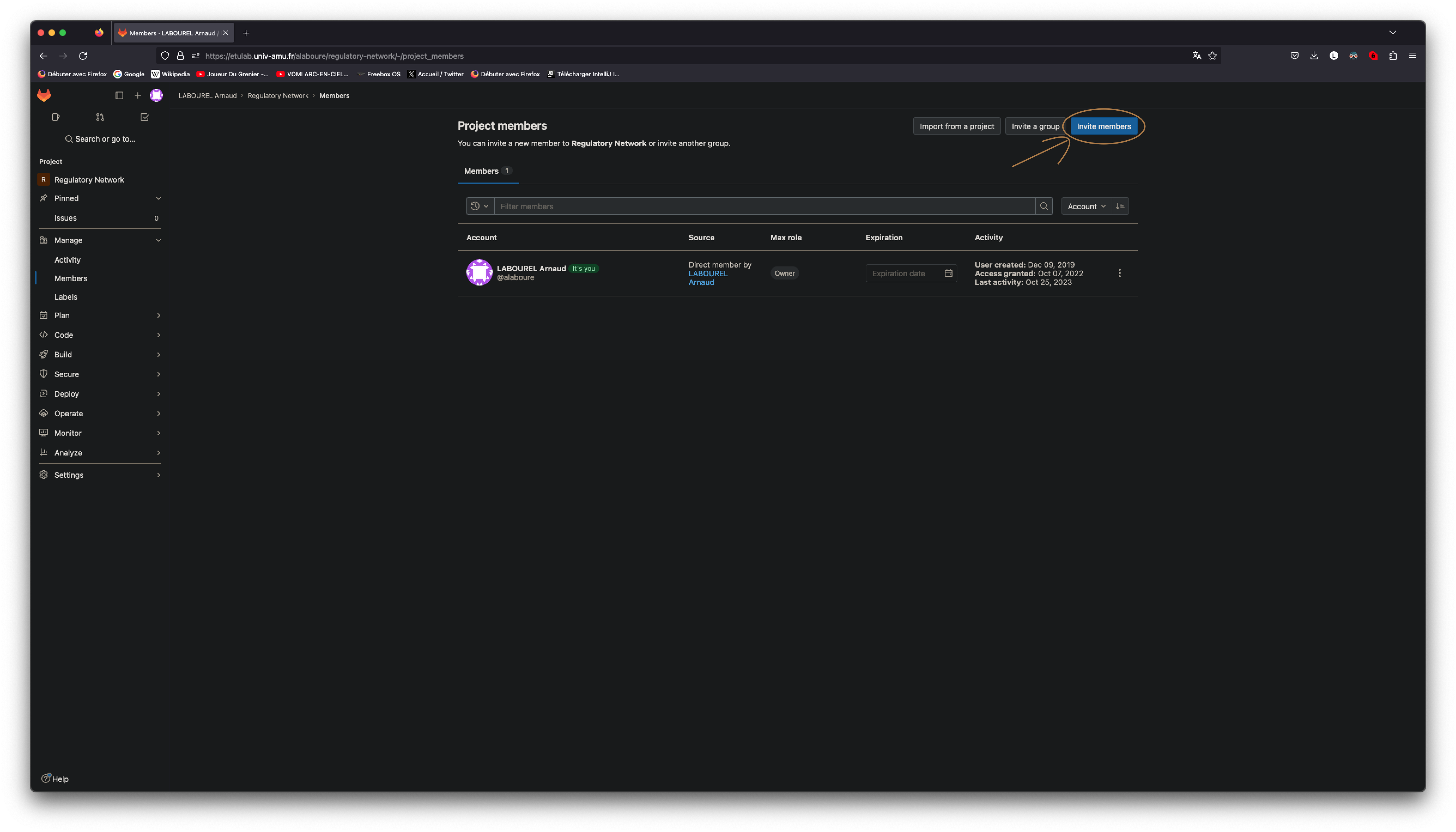Viewport: 1456px width, 832px height.
Task: Open Labels under Manage
Action: tap(101, 297)
